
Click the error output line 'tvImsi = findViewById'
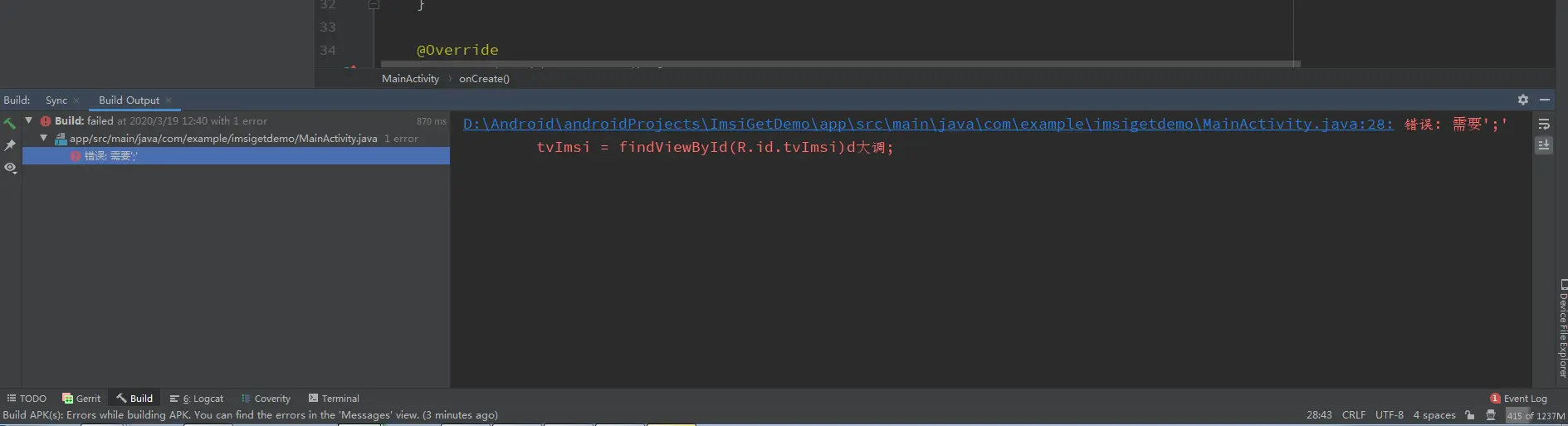(x=715, y=147)
